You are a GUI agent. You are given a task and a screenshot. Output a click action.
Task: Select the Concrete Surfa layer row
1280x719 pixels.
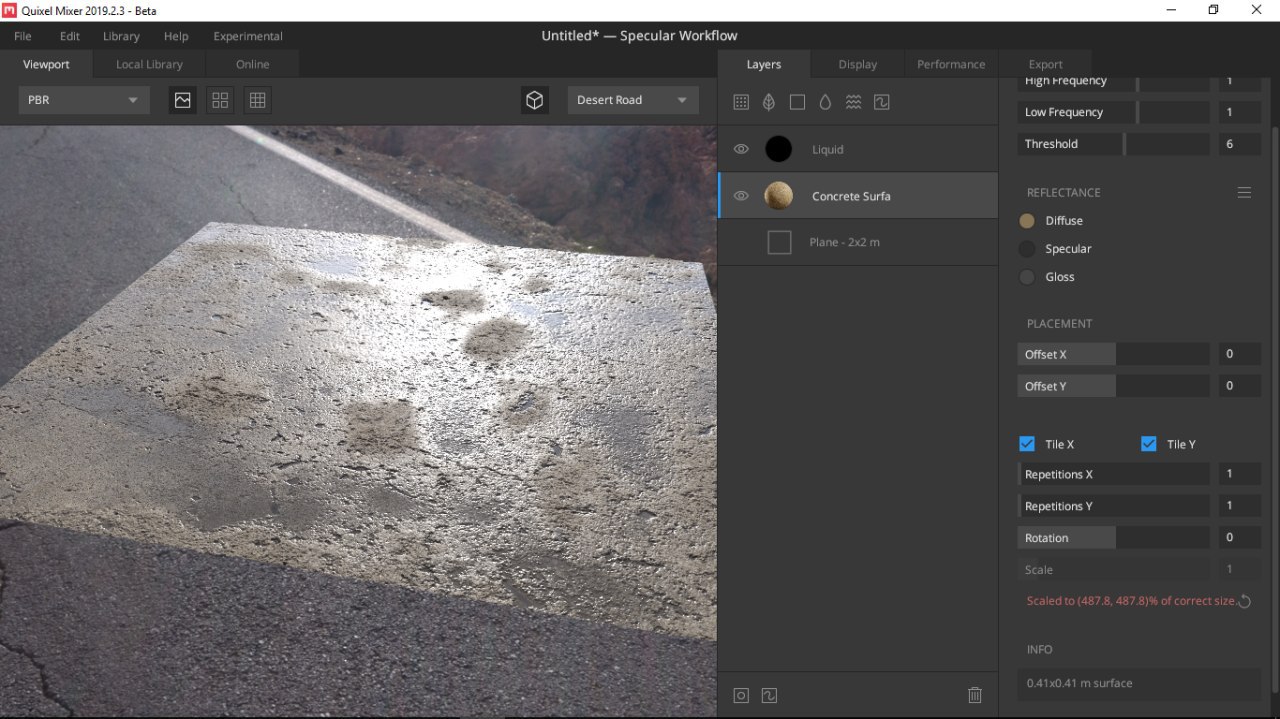(858, 196)
